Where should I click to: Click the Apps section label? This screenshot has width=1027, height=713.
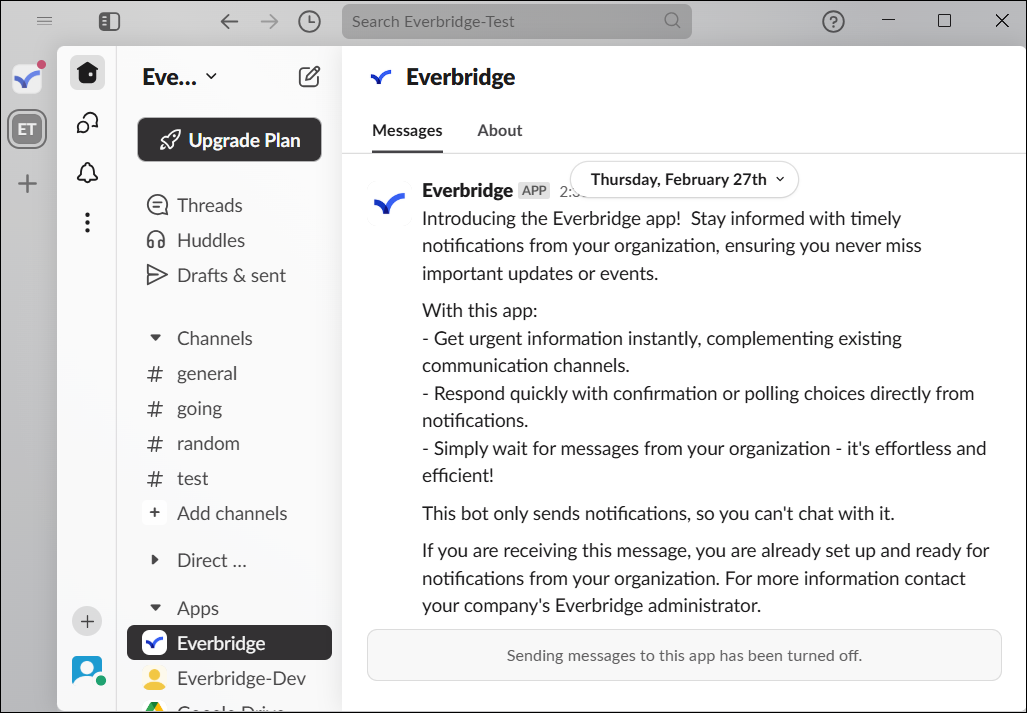pos(198,608)
